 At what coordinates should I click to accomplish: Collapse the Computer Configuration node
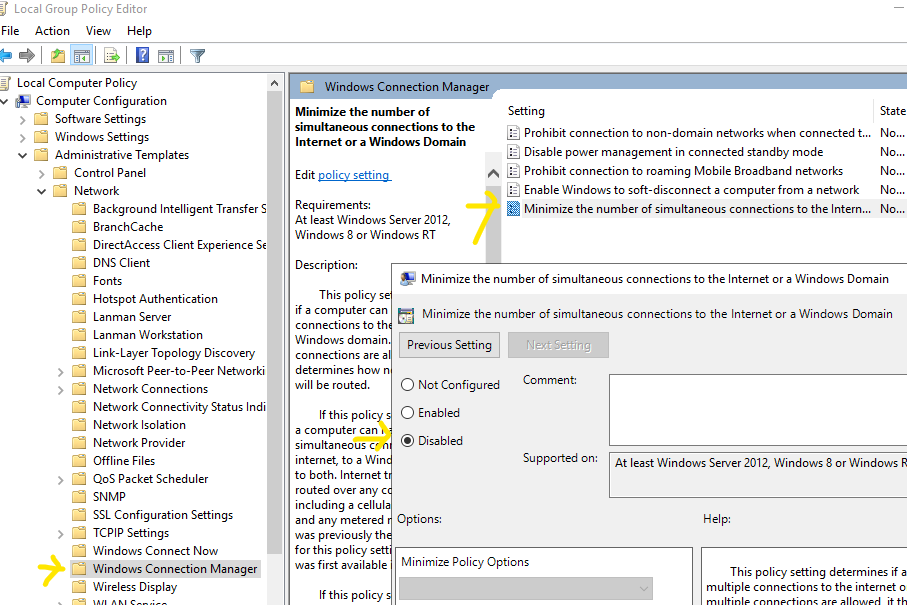(x=4, y=102)
